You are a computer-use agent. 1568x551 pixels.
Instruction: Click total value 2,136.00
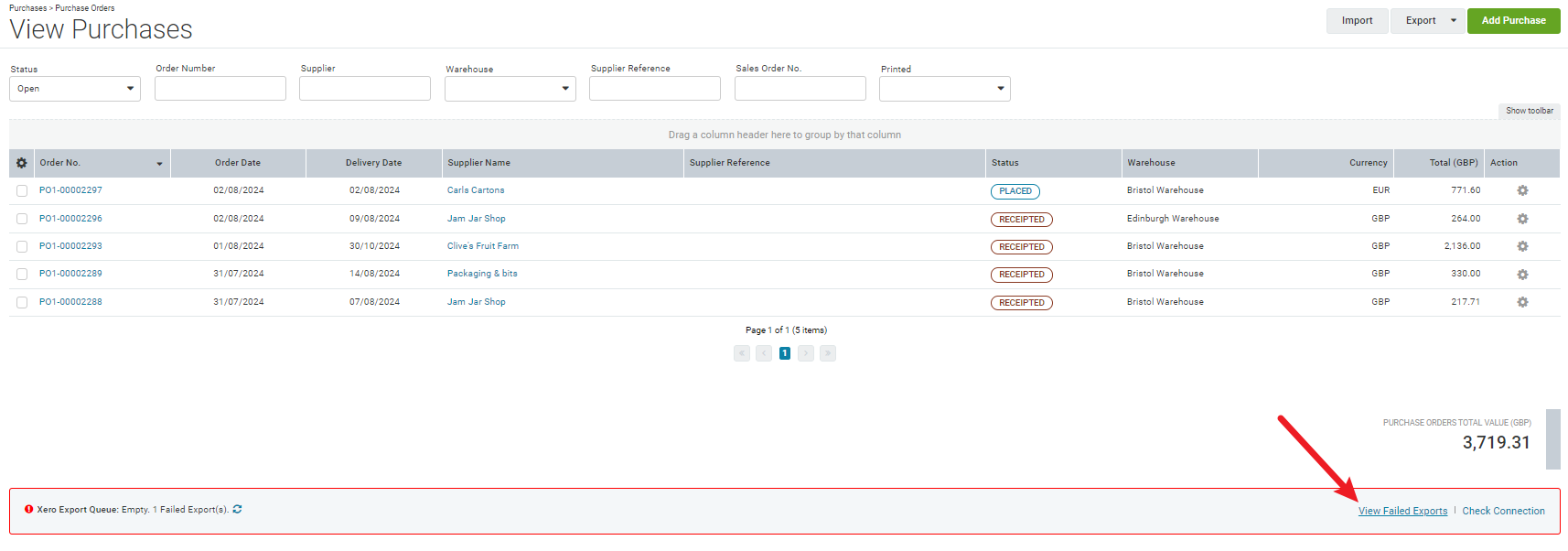(1462, 246)
